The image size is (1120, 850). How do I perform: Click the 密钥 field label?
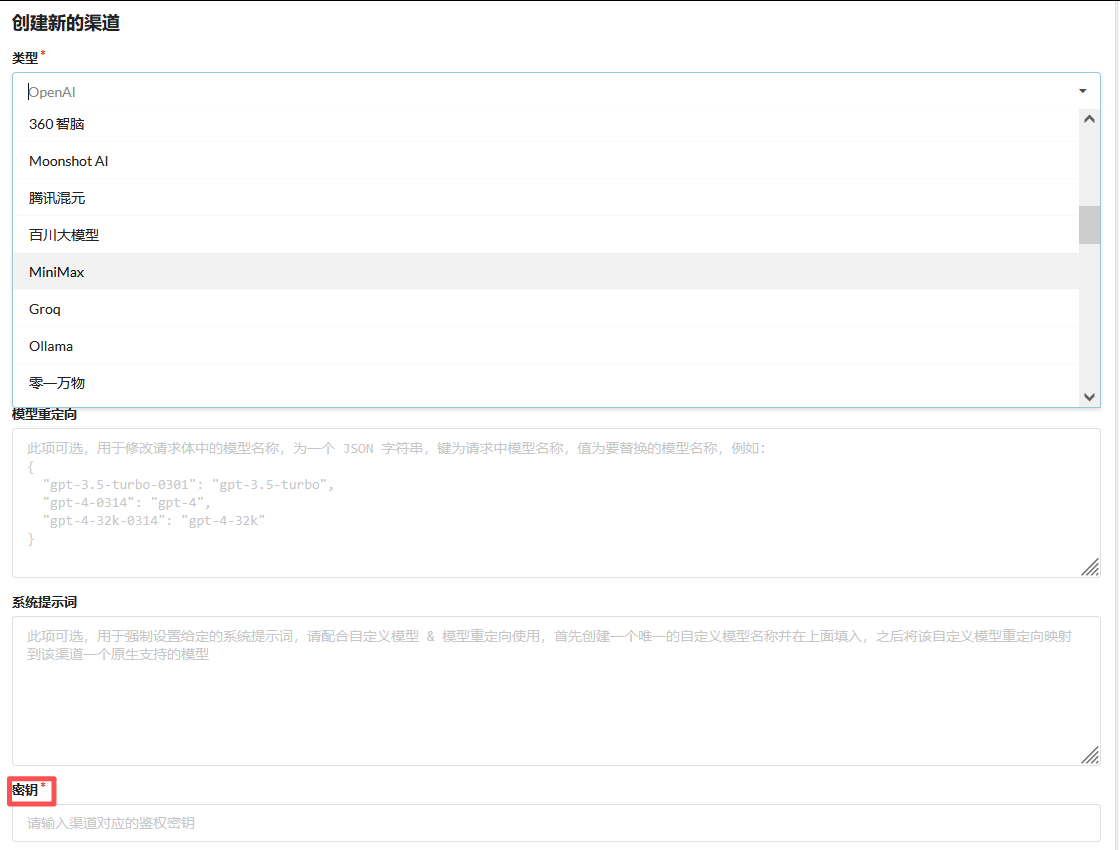coord(25,790)
